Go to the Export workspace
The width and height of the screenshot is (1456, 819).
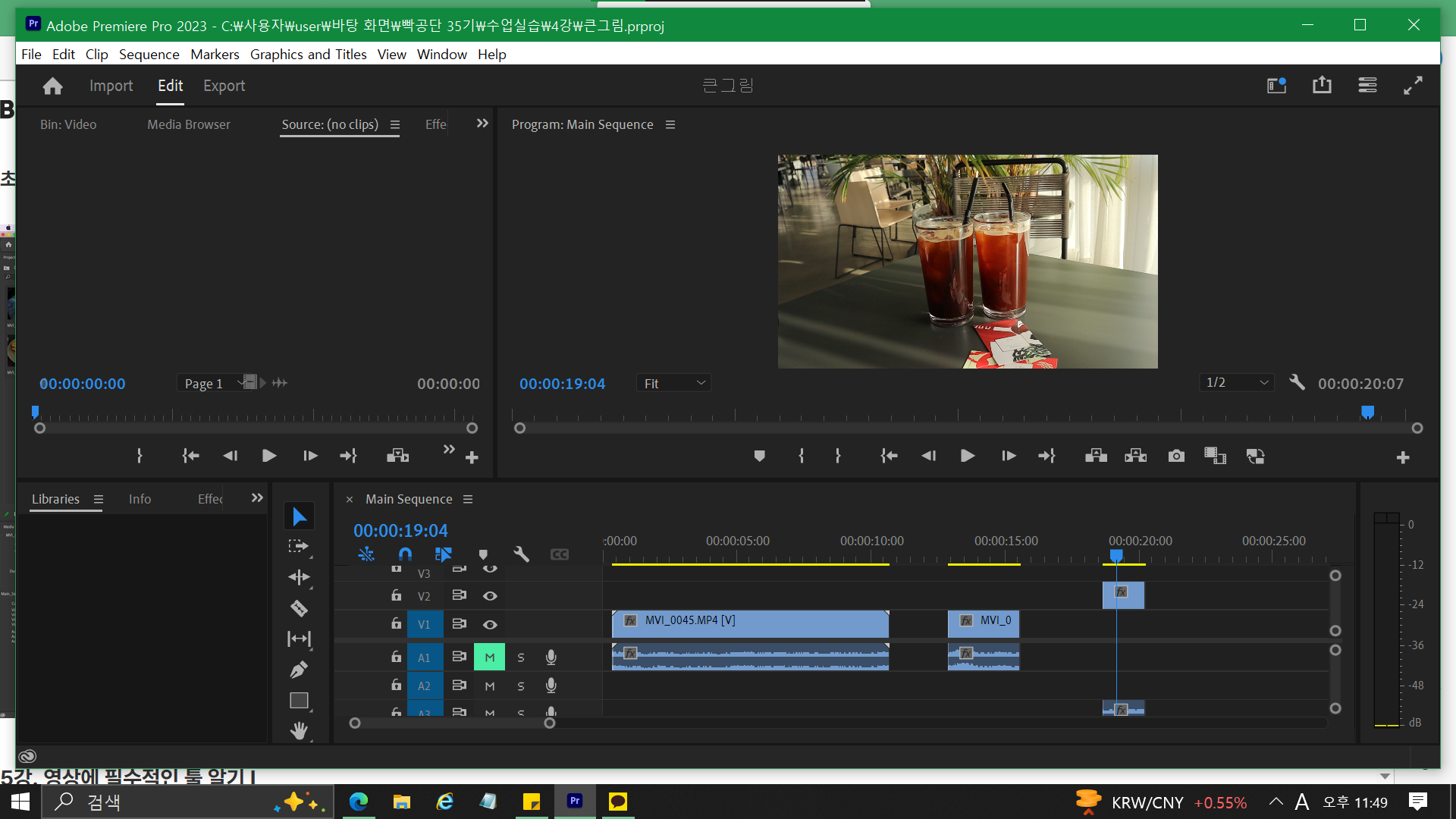click(224, 86)
